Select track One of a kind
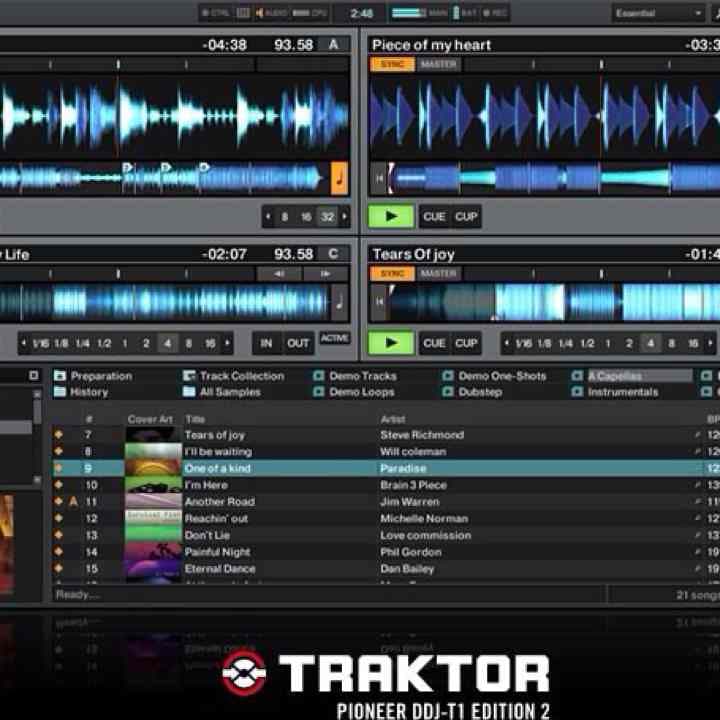Screen dimensions: 720x720 (x=386, y=468)
